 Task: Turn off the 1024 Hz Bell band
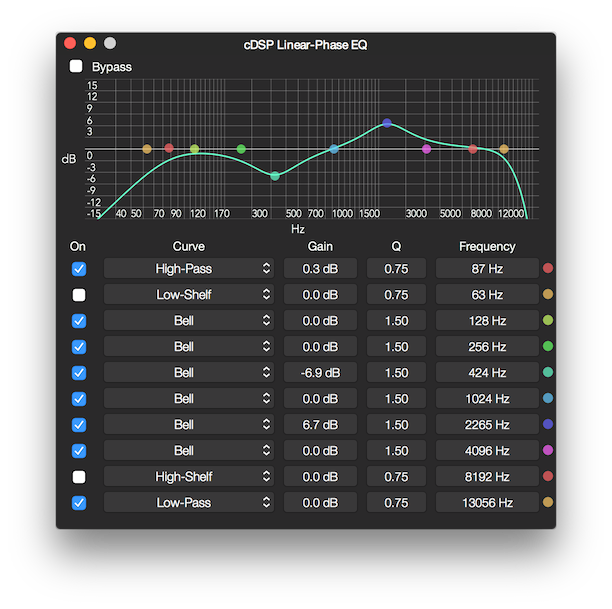pyautogui.click(x=79, y=399)
